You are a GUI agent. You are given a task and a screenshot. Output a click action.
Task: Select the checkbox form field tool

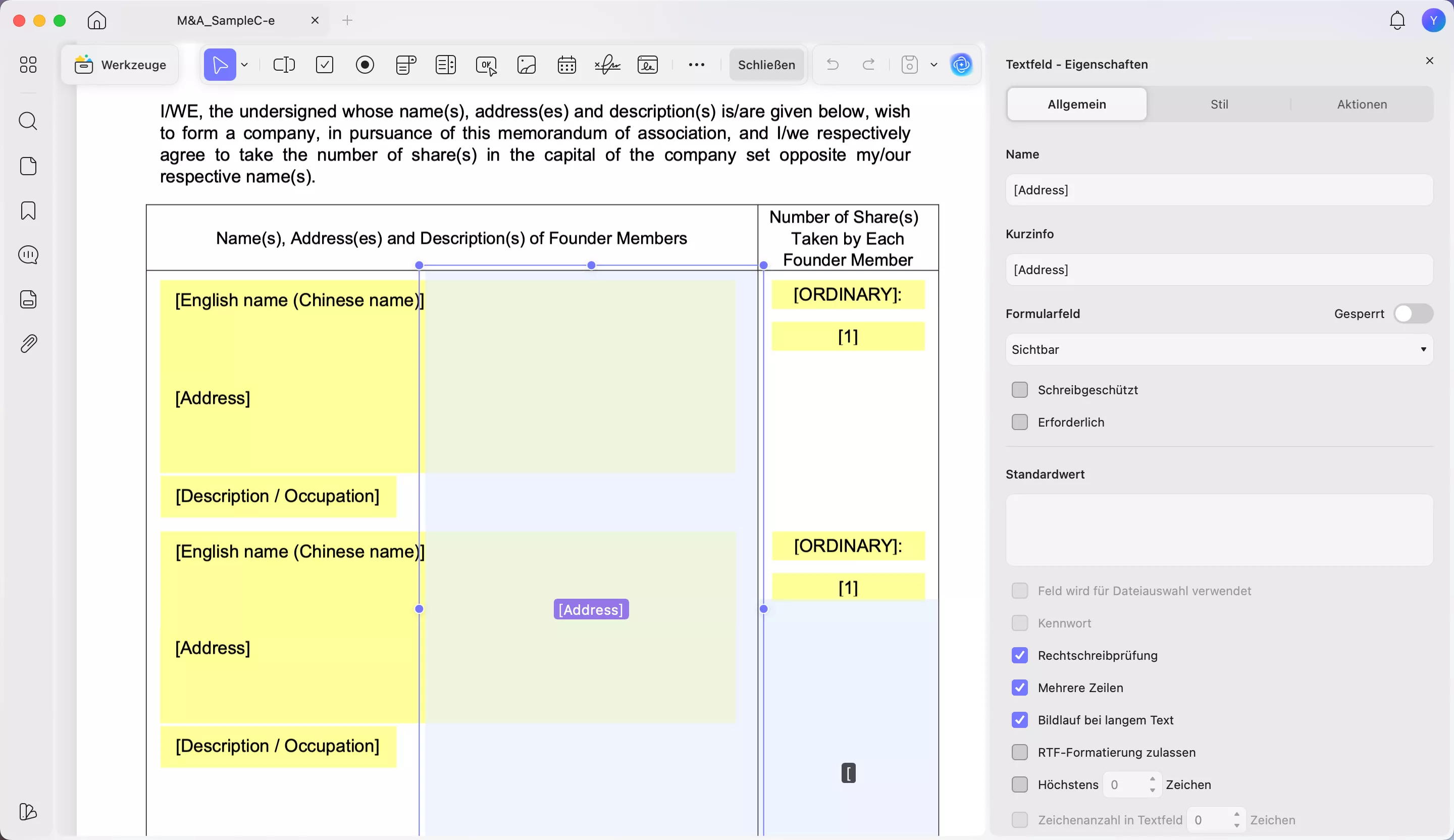tap(325, 65)
